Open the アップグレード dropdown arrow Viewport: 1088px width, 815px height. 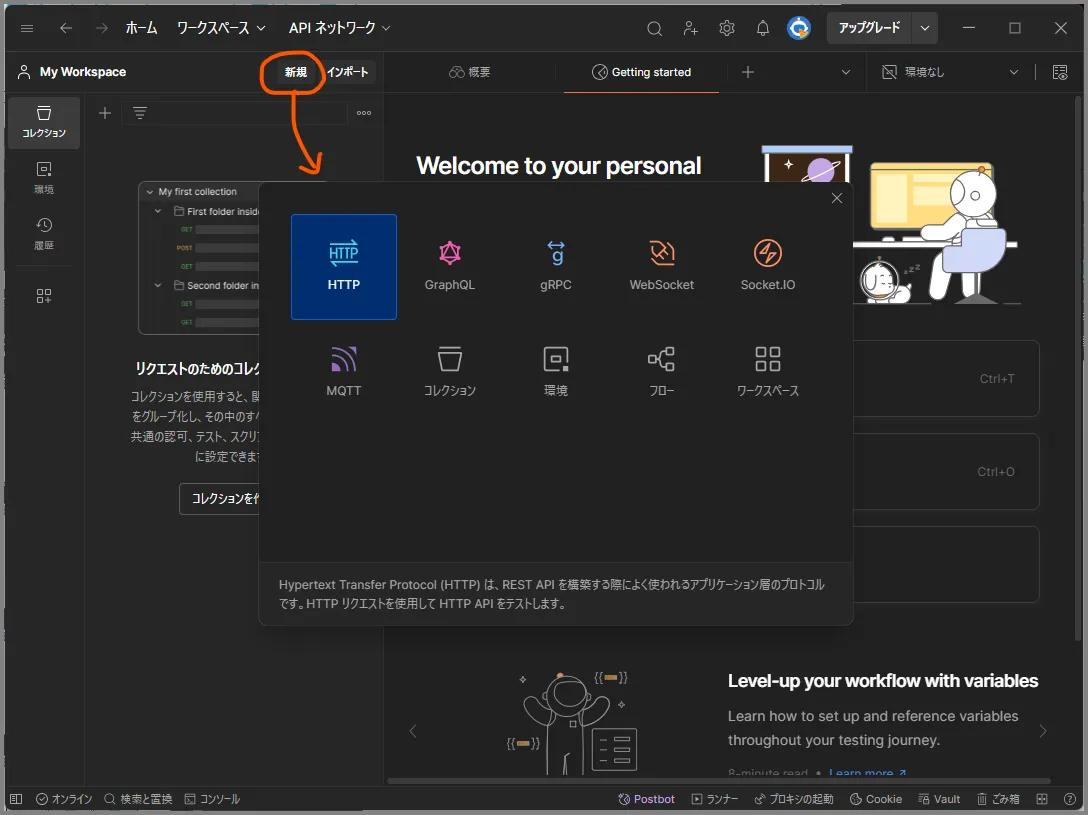pyautogui.click(x=925, y=28)
